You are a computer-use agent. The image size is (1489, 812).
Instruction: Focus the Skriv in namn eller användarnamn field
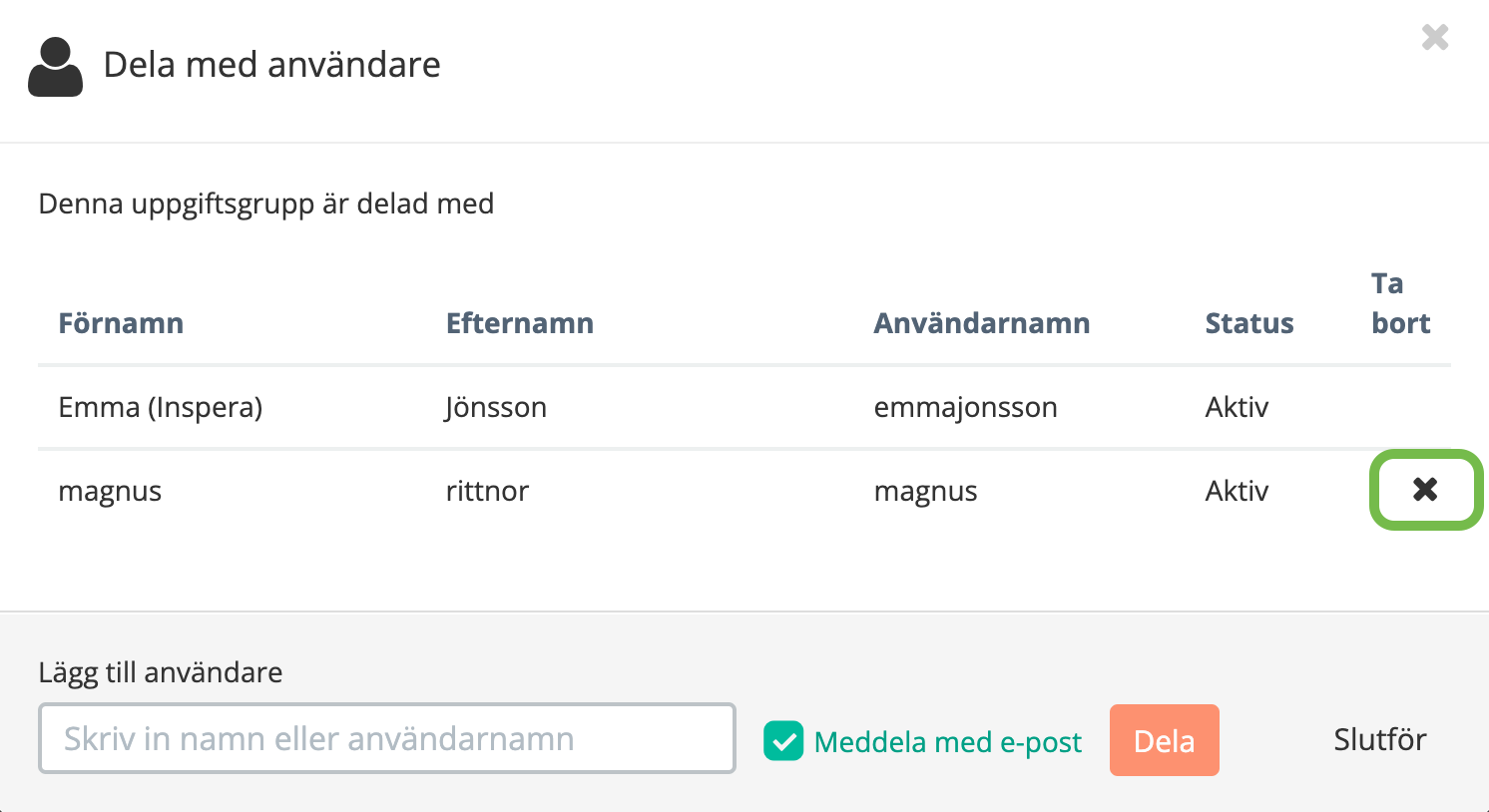[387, 738]
